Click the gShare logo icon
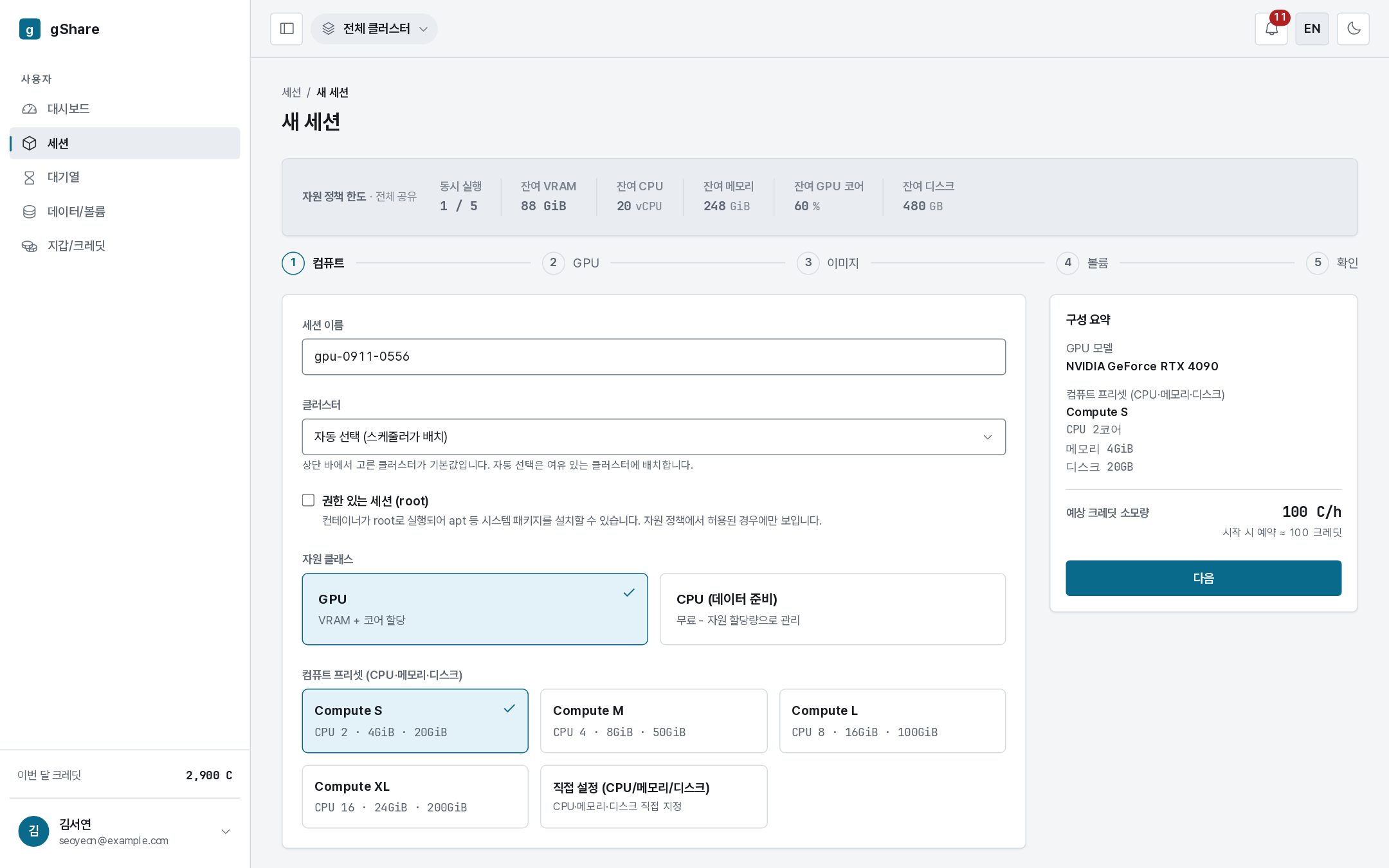The image size is (1389, 868). [30, 29]
